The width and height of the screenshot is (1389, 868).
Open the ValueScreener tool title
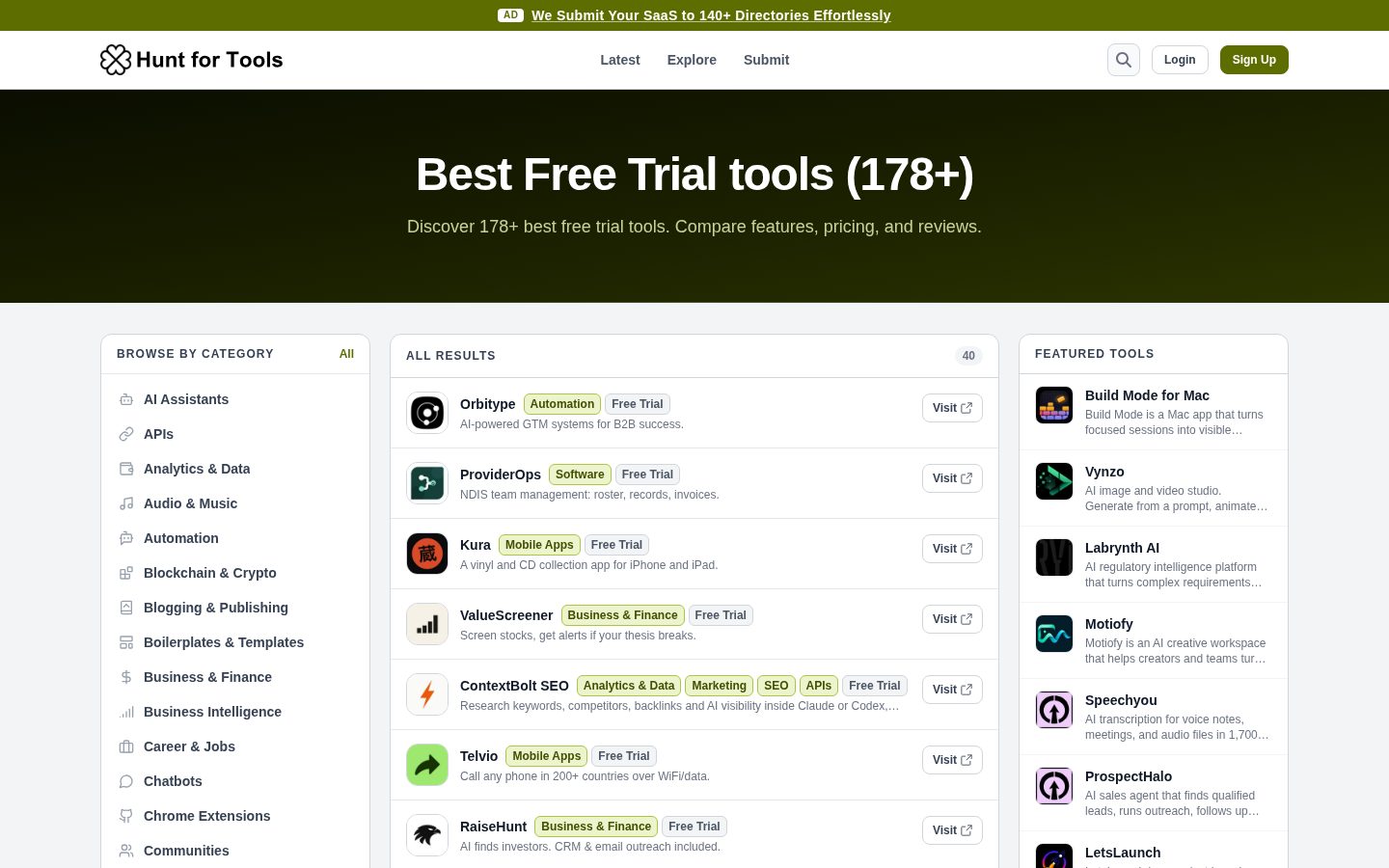tap(506, 615)
